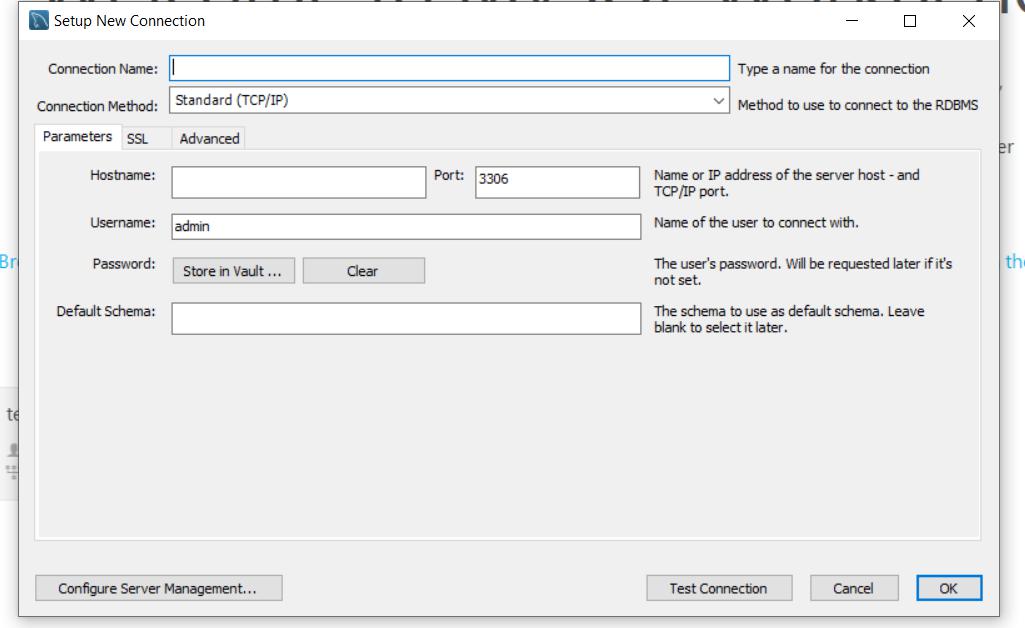
Task: Click the Username field containing admin
Action: pos(404,226)
